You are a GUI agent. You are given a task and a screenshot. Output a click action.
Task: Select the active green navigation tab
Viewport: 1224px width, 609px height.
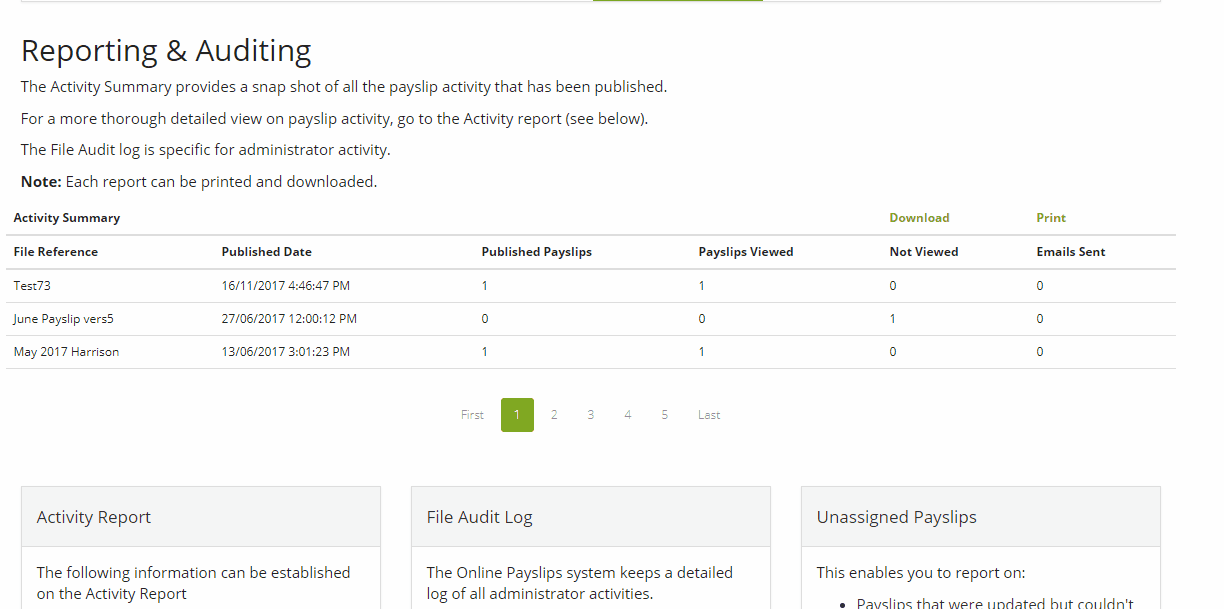[x=677, y=4]
